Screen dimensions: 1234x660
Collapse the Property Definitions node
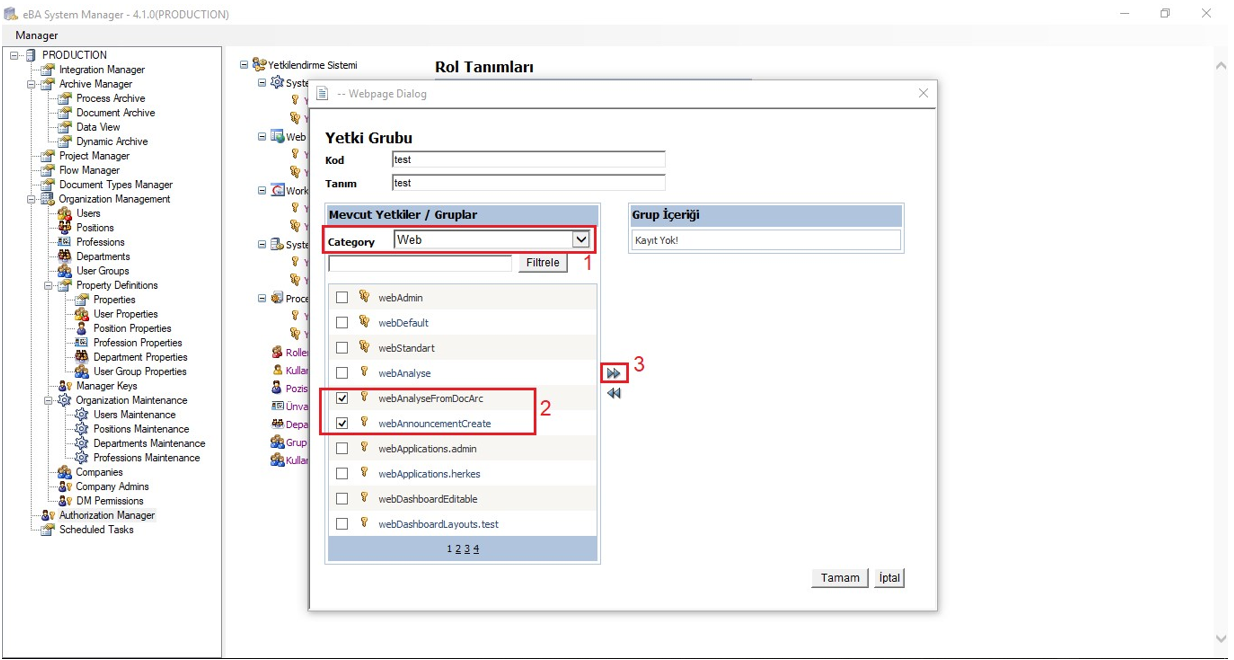[49, 286]
